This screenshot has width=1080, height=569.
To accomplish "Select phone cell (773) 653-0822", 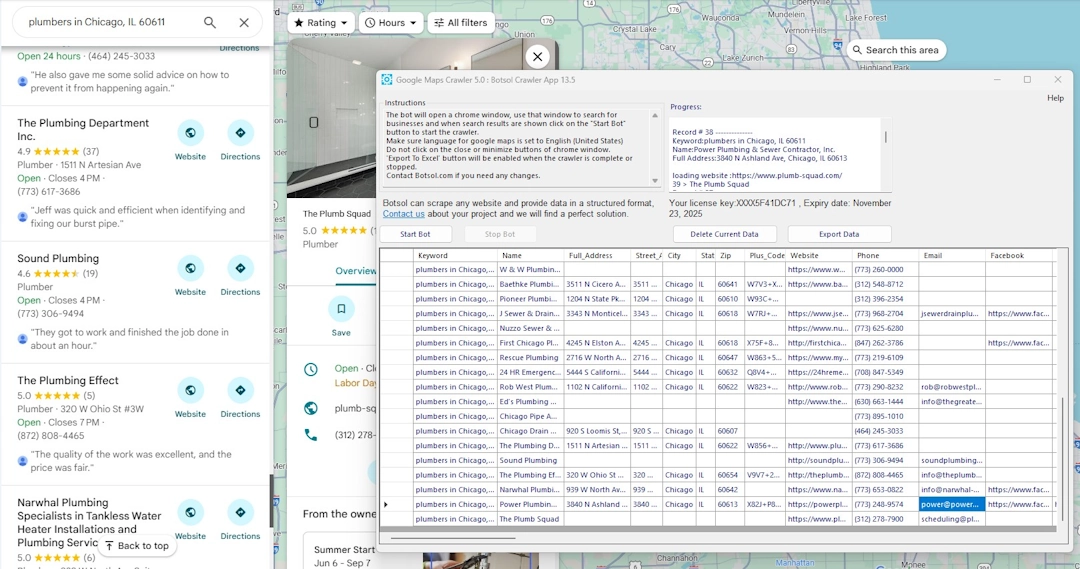I will (x=885, y=490).
